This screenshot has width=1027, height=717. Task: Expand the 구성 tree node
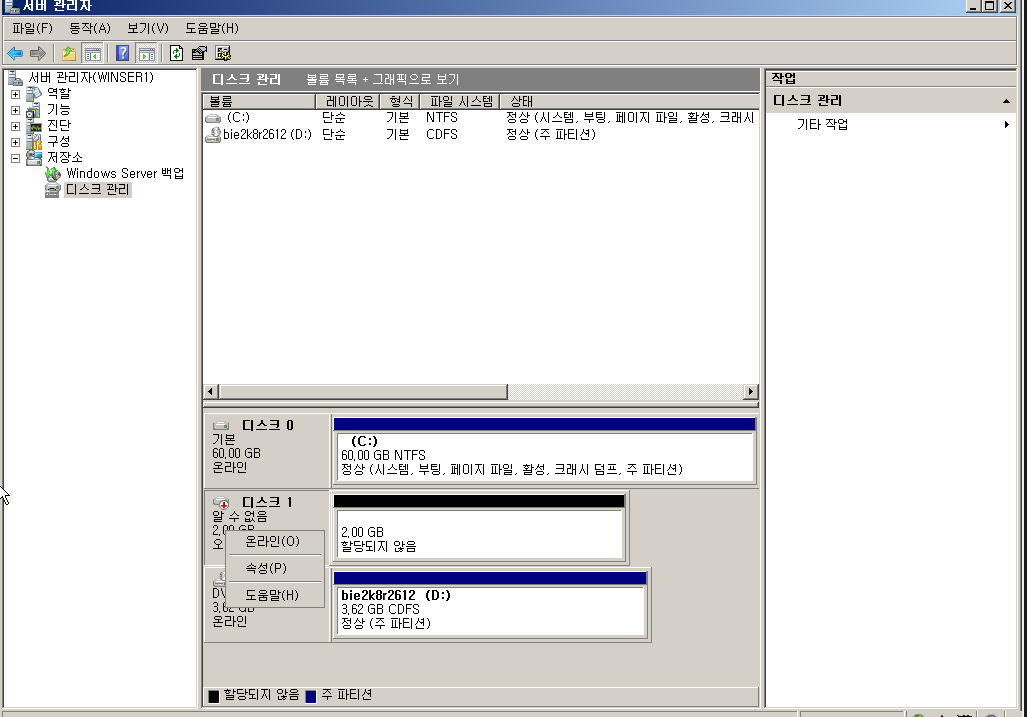[16, 142]
